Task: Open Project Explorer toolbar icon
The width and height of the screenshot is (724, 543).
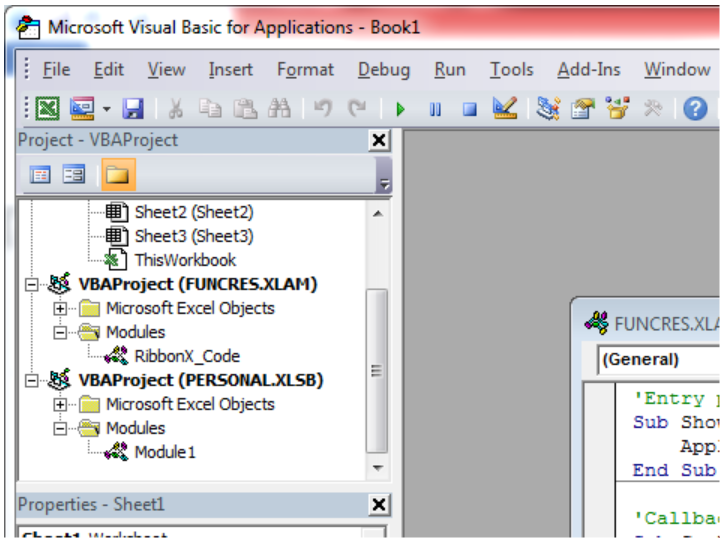Action: (548, 109)
